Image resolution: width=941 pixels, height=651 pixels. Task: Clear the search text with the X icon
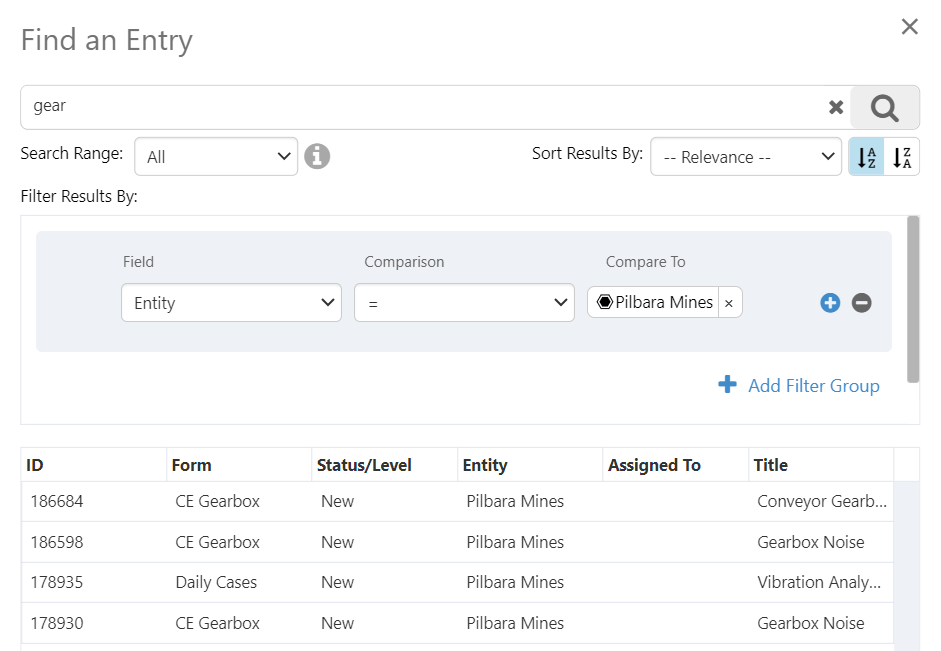[836, 107]
